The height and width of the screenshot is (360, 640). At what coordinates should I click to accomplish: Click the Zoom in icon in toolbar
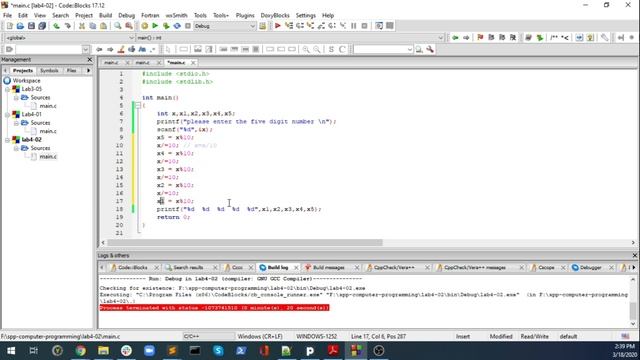(306, 49)
